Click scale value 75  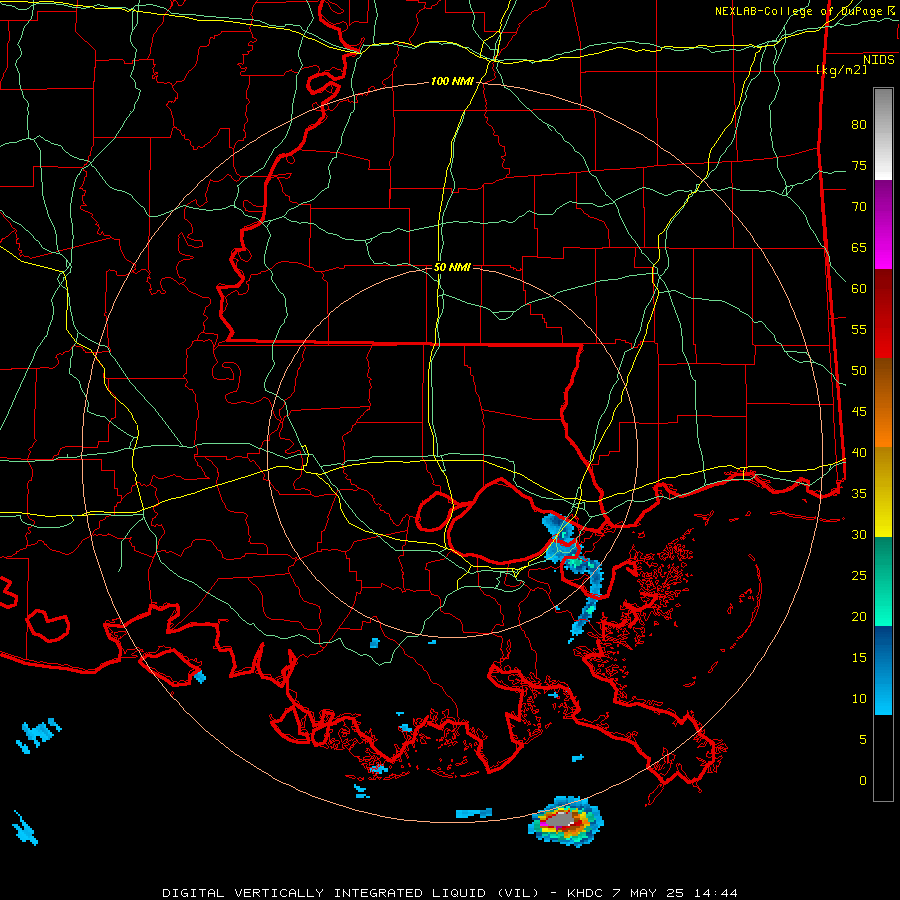click(859, 166)
